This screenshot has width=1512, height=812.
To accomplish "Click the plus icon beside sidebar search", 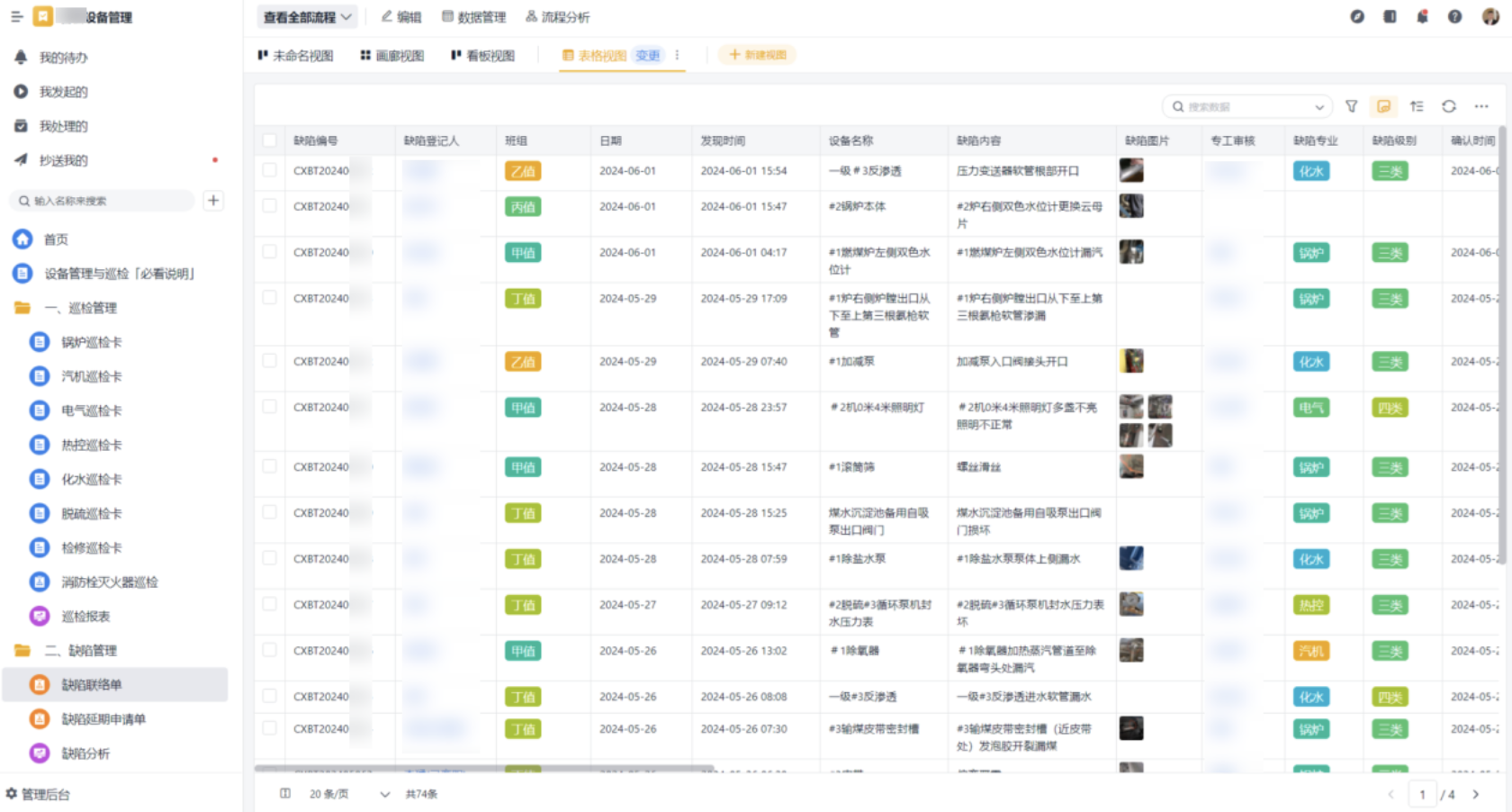I will click(x=213, y=201).
